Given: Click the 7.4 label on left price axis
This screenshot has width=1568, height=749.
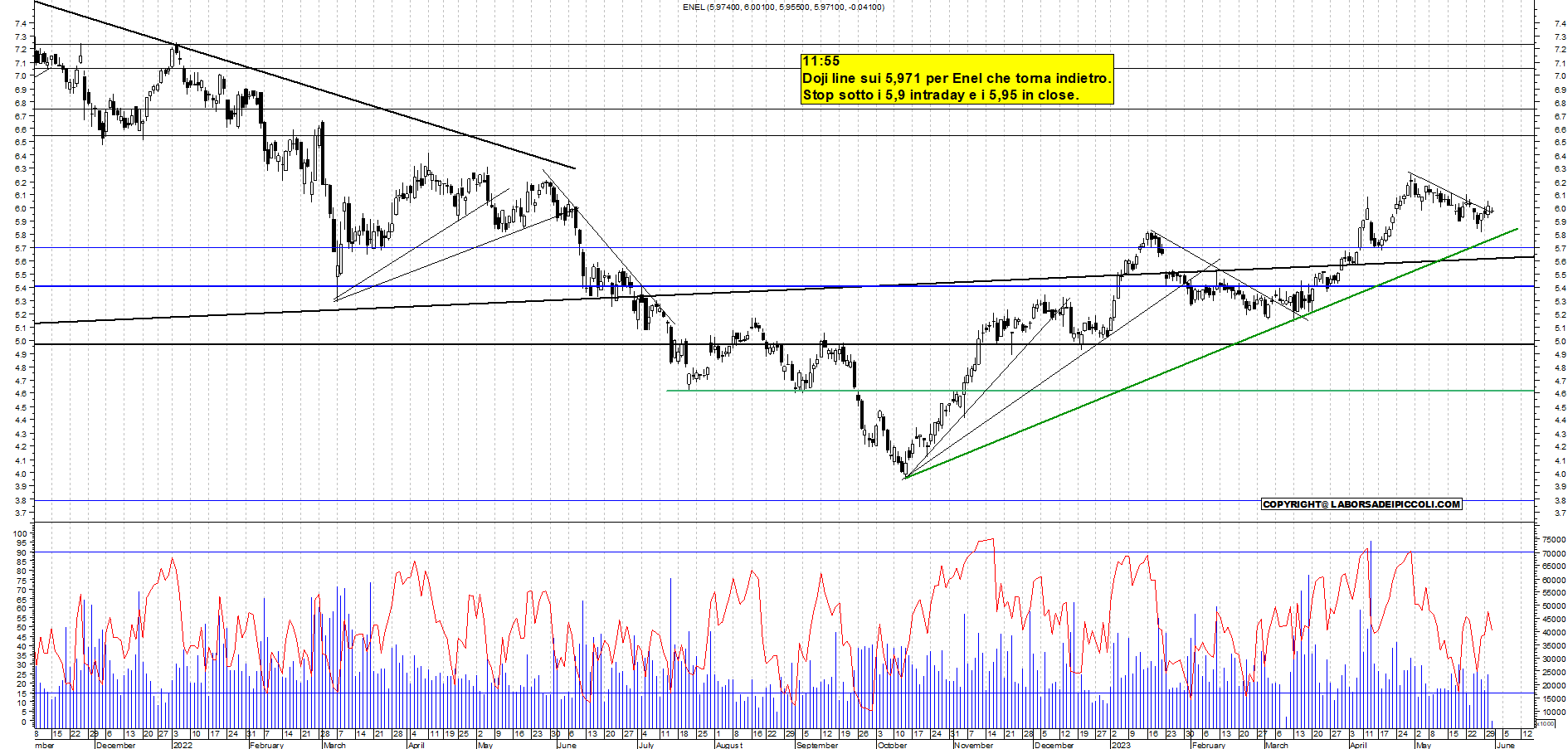Looking at the screenshot, I should (x=21, y=24).
